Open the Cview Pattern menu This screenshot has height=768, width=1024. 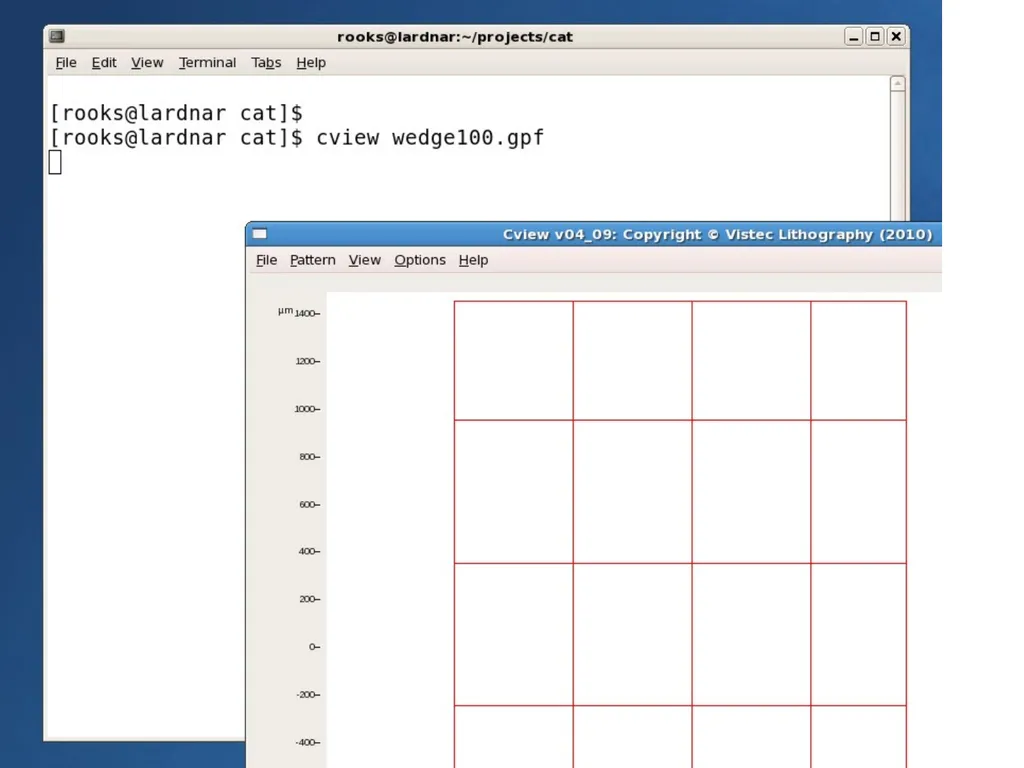pyautogui.click(x=313, y=260)
